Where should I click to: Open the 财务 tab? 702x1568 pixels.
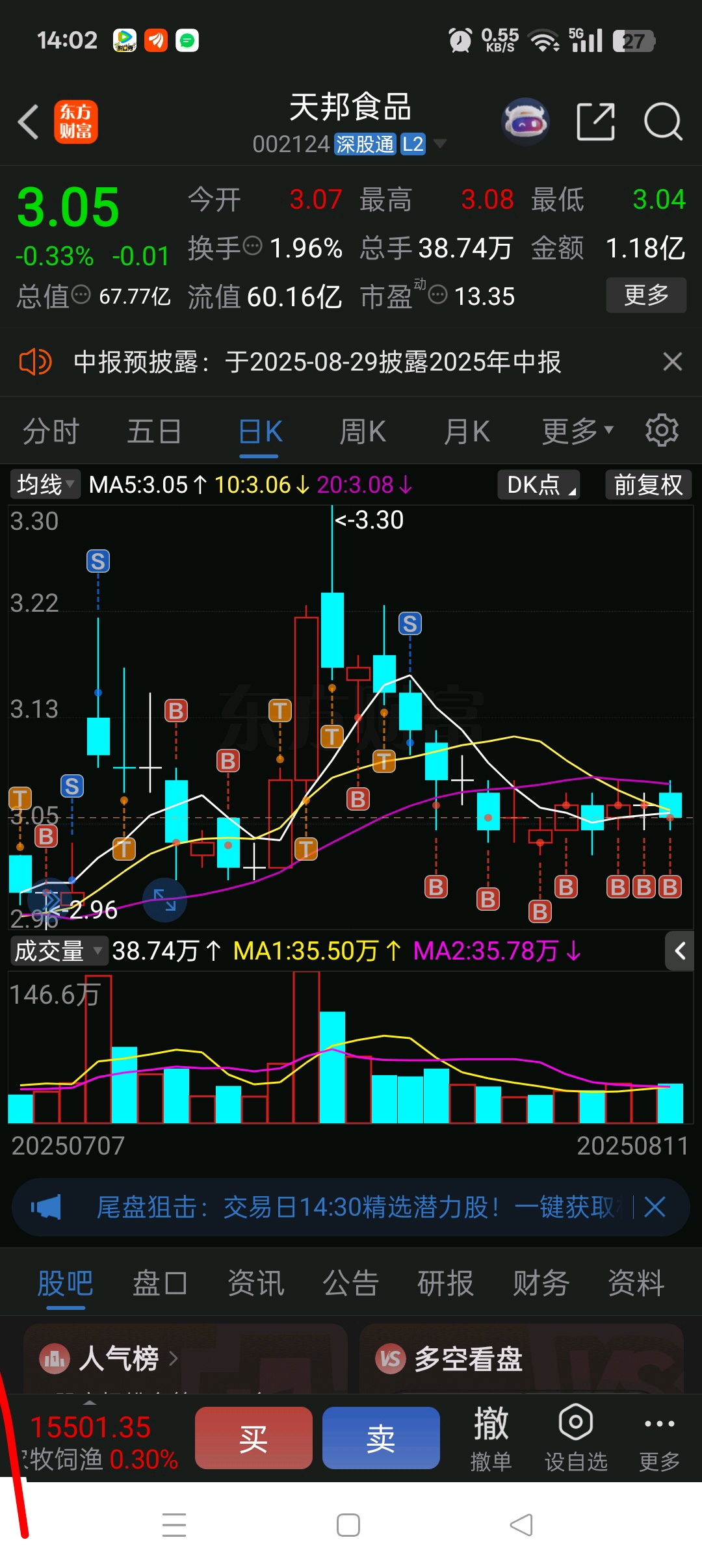click(541, 1283)
